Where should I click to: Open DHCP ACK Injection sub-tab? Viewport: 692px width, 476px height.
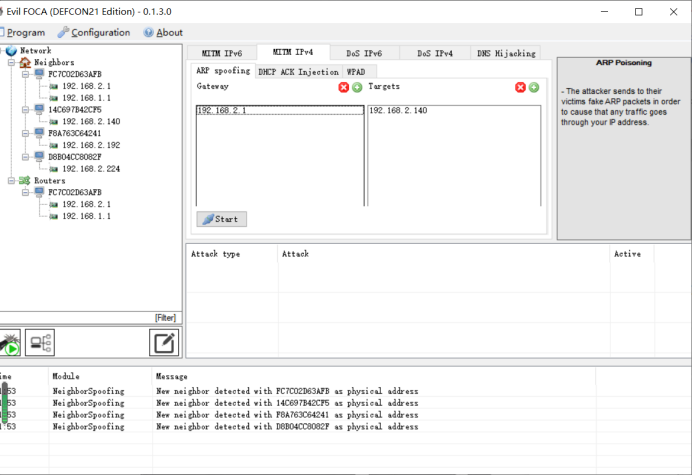[x=298, y=72]
